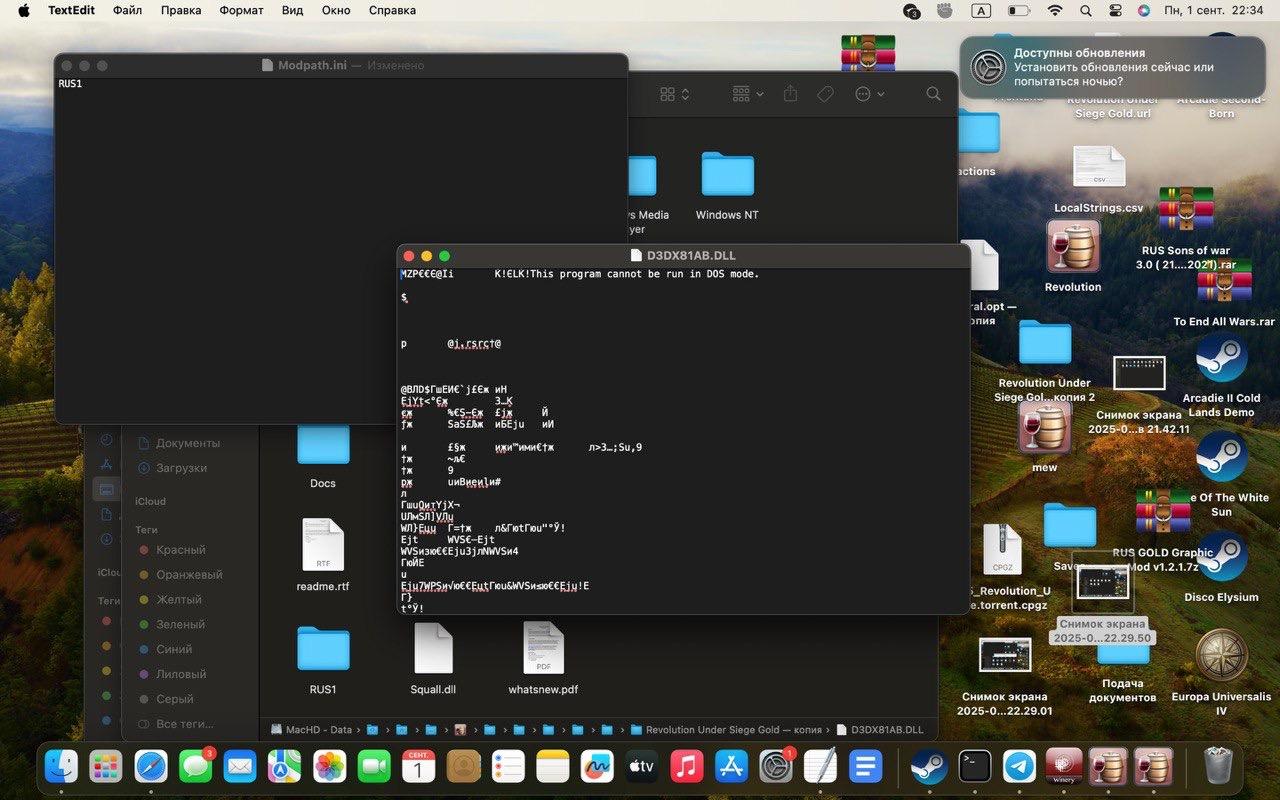Click the Share icon in Finder toolbar

[x=790, y=93]
